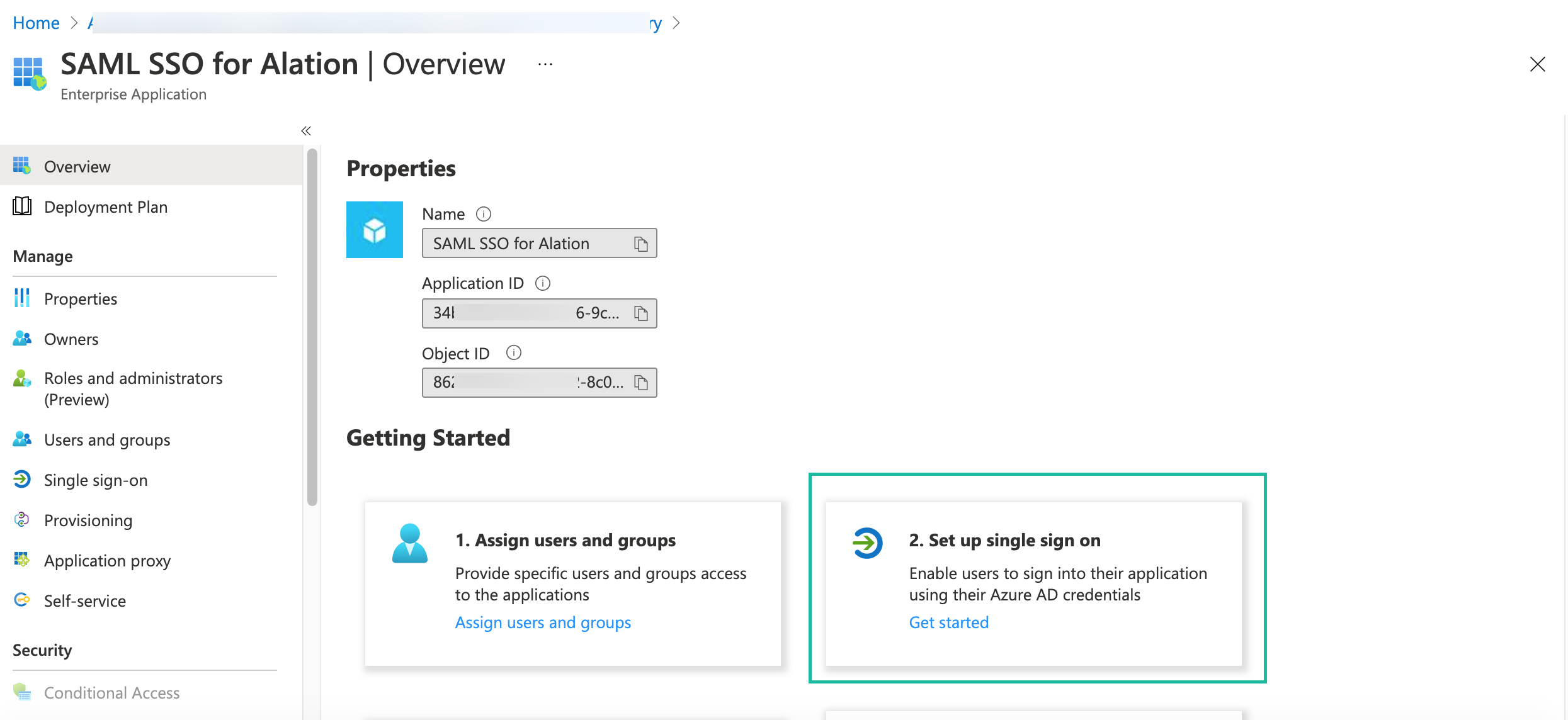This screenshot has height=720, width=1568.
Task: Click the breadcrumb chevron after Home
Action: (74, 23)
